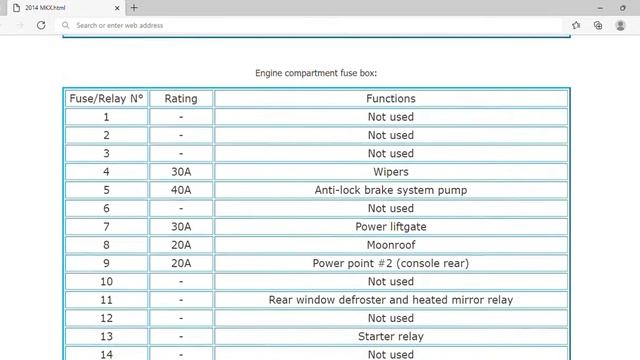Viewport: 640px width, 360px height.
Task: Click the search magnifier icon in address bar
Action: 65,25
